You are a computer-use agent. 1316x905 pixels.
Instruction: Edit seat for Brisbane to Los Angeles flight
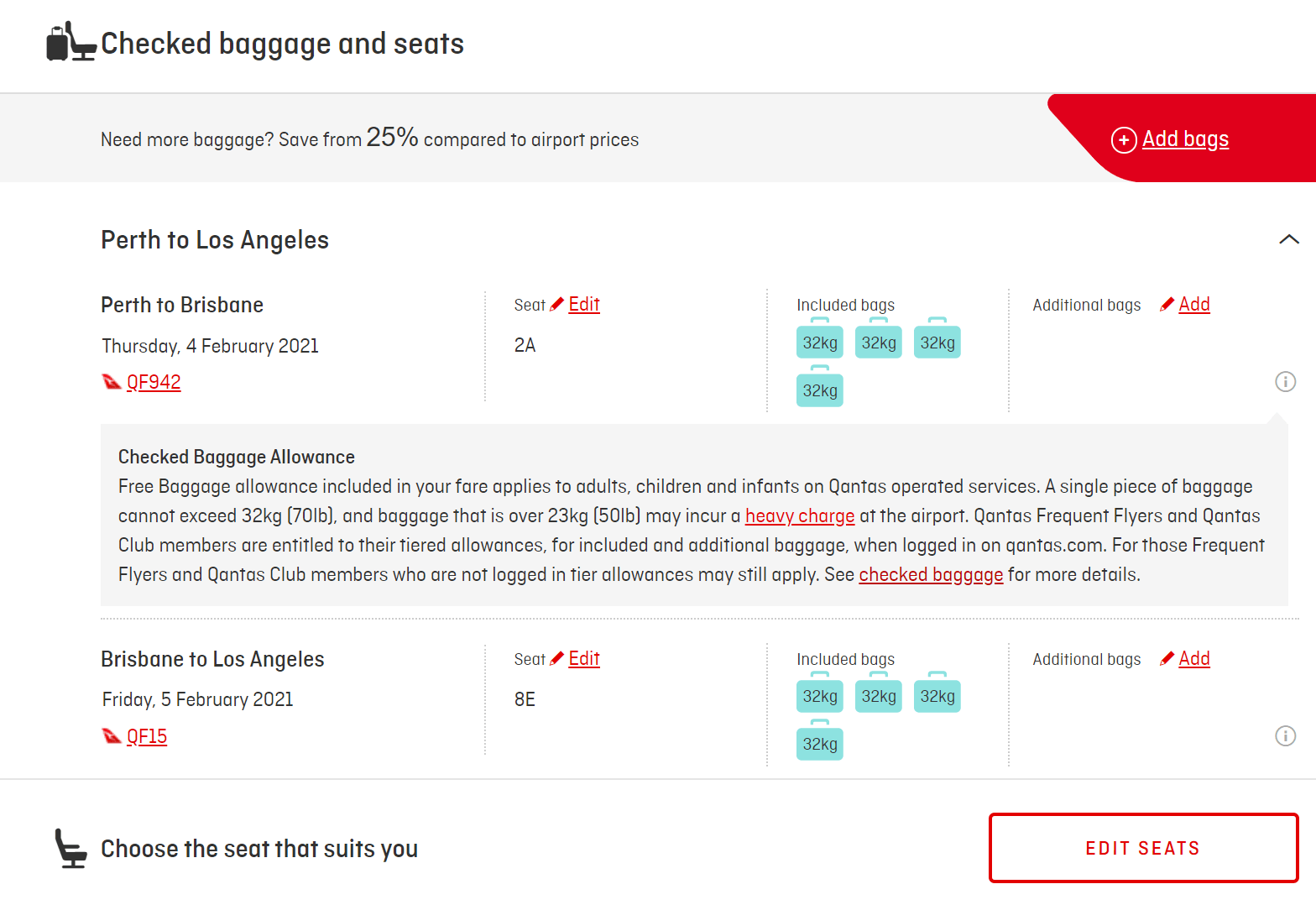[584, 659]
